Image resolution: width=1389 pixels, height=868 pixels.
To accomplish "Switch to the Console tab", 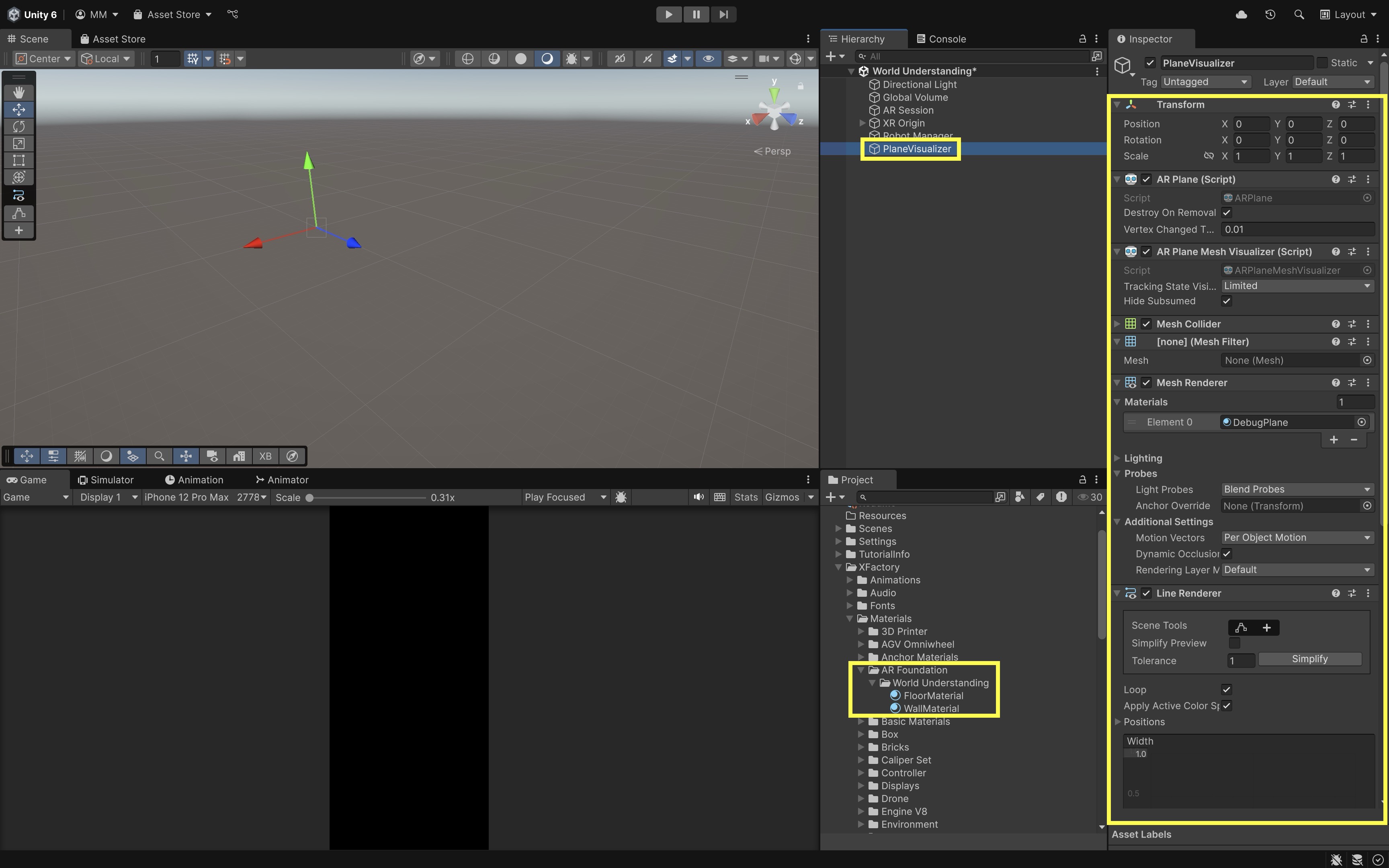I will [x=941, y=39].
